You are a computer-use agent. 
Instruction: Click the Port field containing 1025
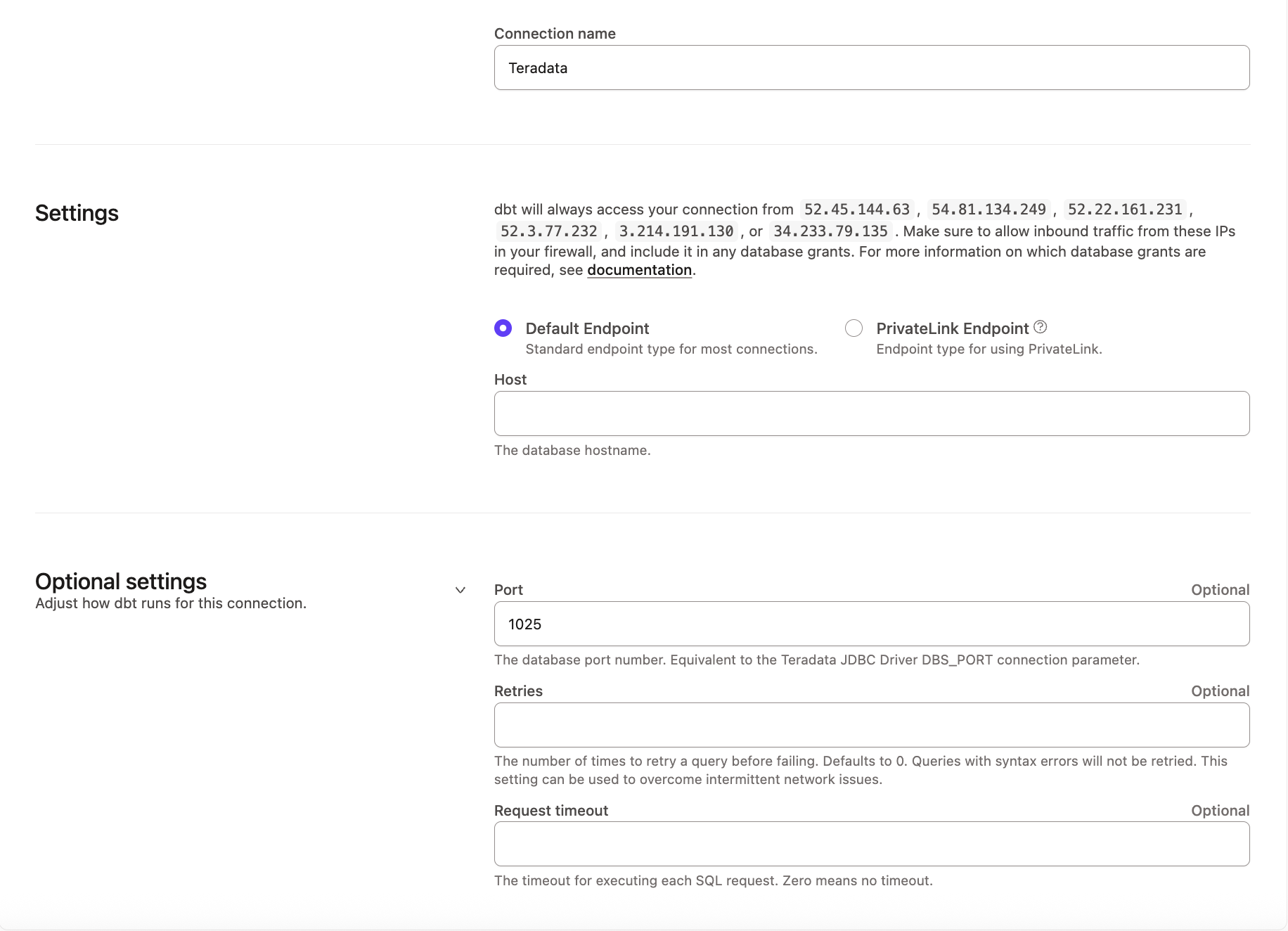(872, 624)
